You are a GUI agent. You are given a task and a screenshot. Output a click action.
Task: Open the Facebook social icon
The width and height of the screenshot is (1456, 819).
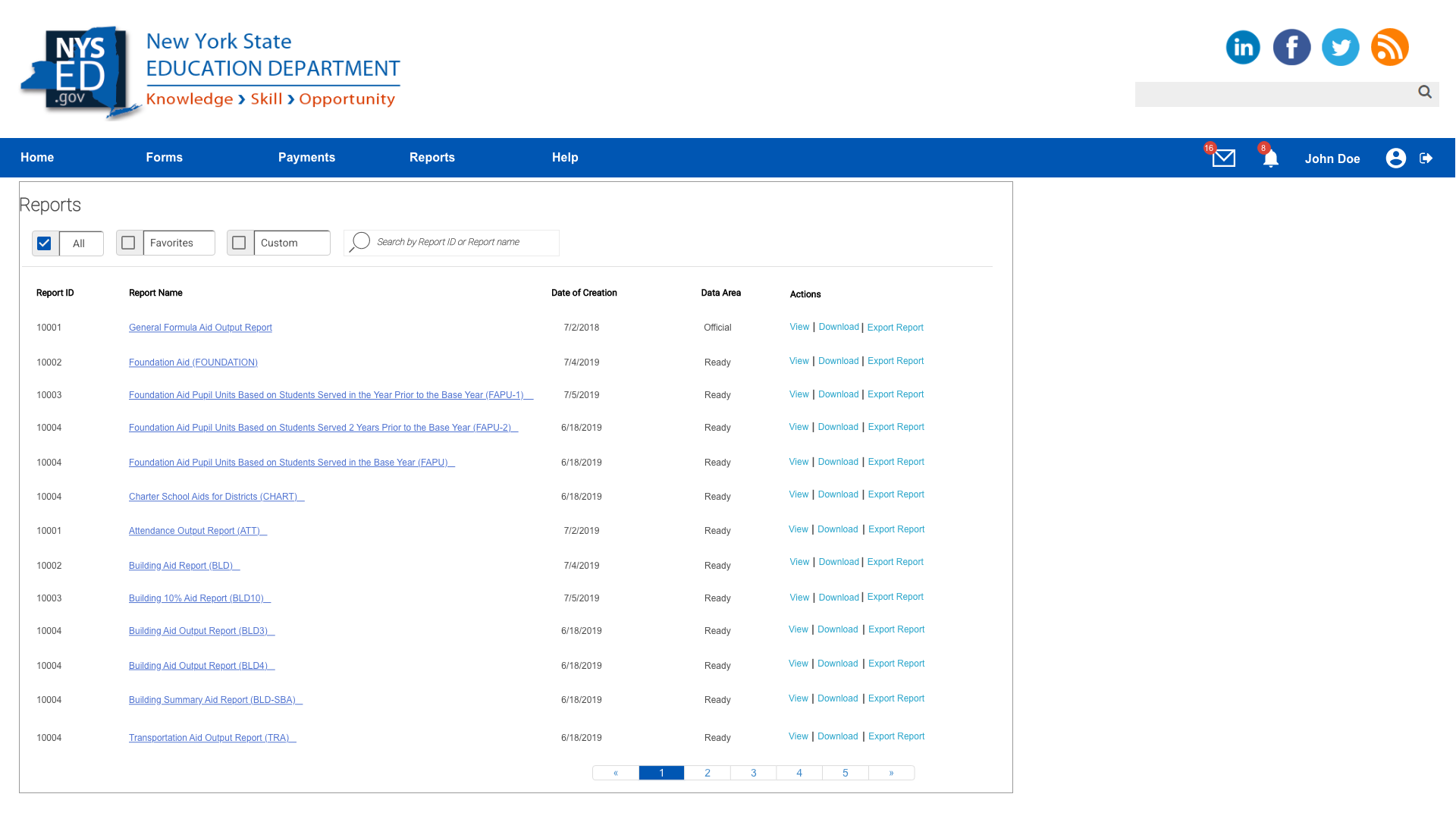[1291, 48]
